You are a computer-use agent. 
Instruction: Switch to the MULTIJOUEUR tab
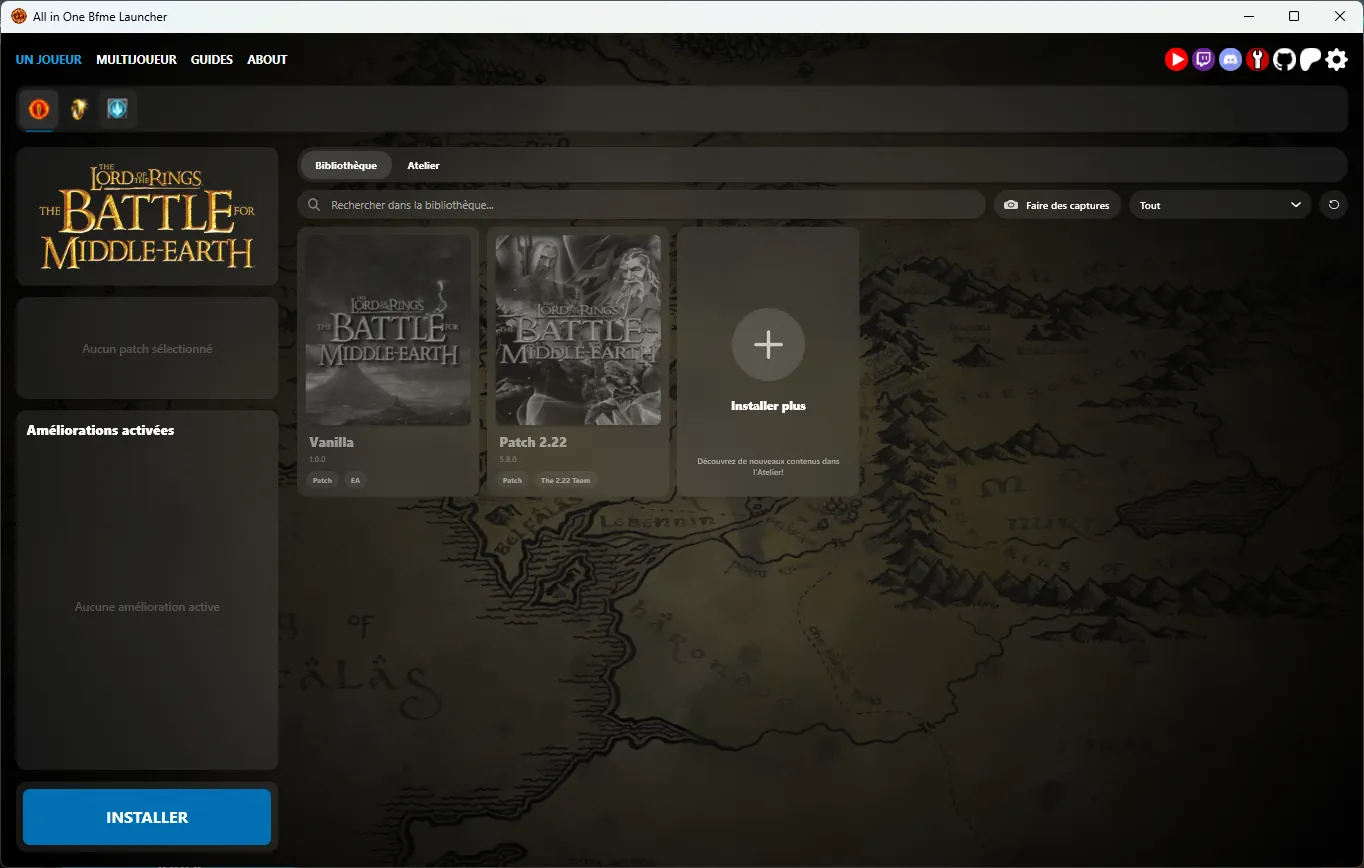tap(137, 60)
